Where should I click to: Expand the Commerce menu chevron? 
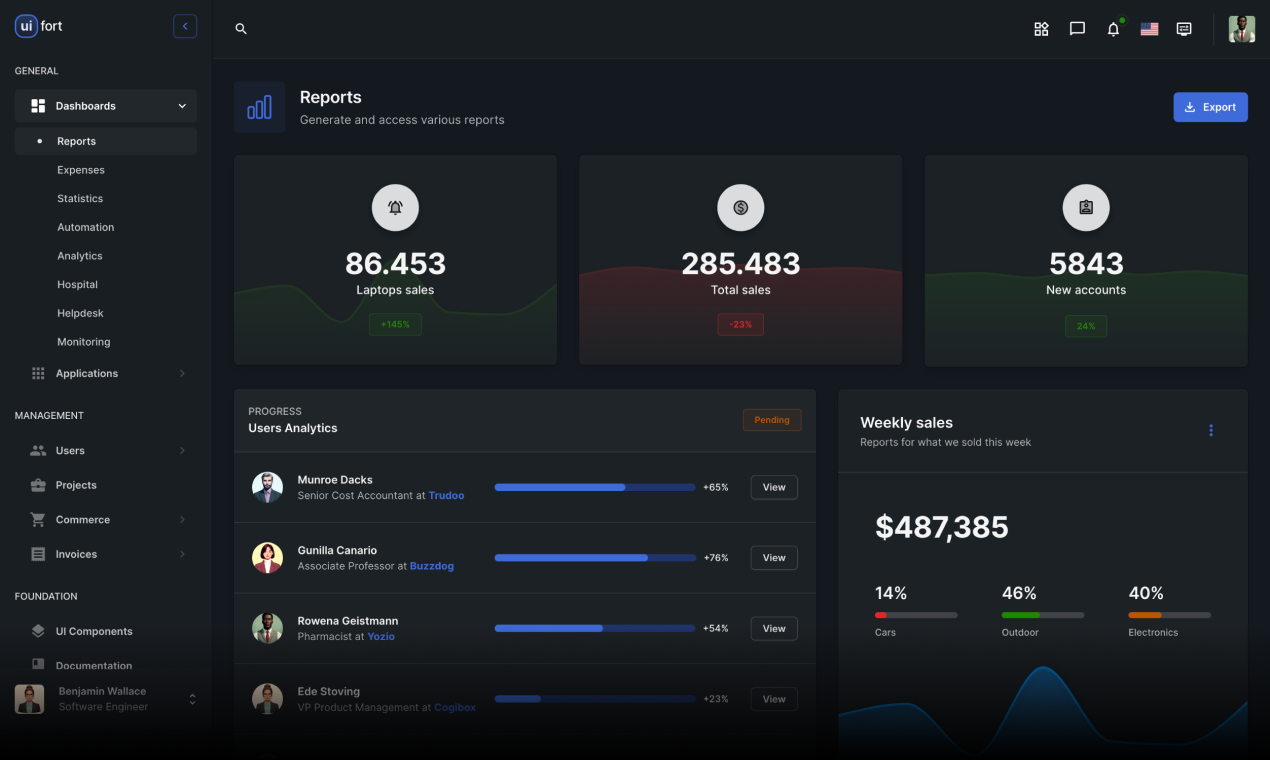(x=182, y=520)
